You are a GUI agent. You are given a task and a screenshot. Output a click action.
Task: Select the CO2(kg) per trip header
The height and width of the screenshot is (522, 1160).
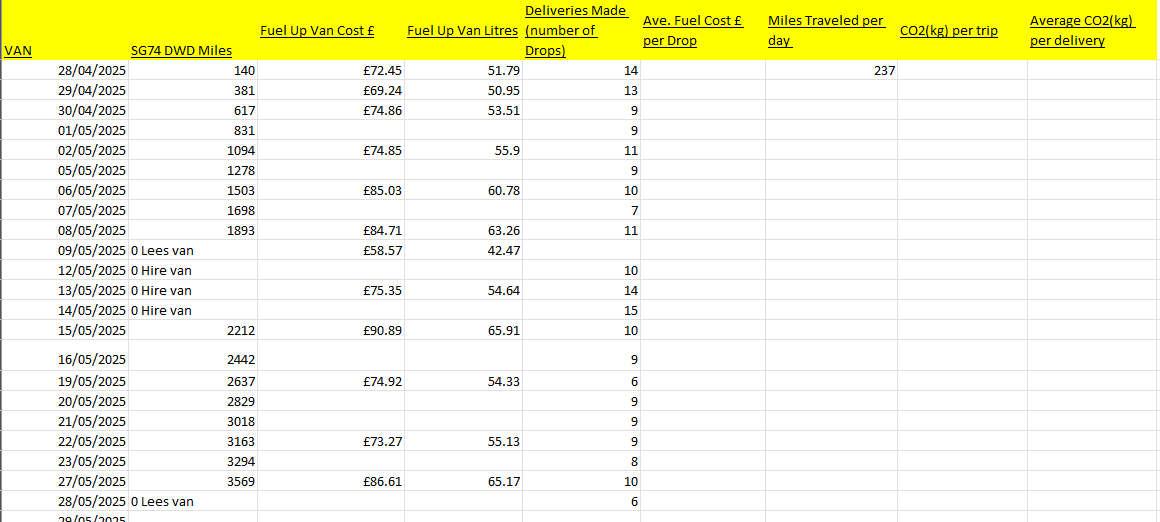tap(949, 31)
